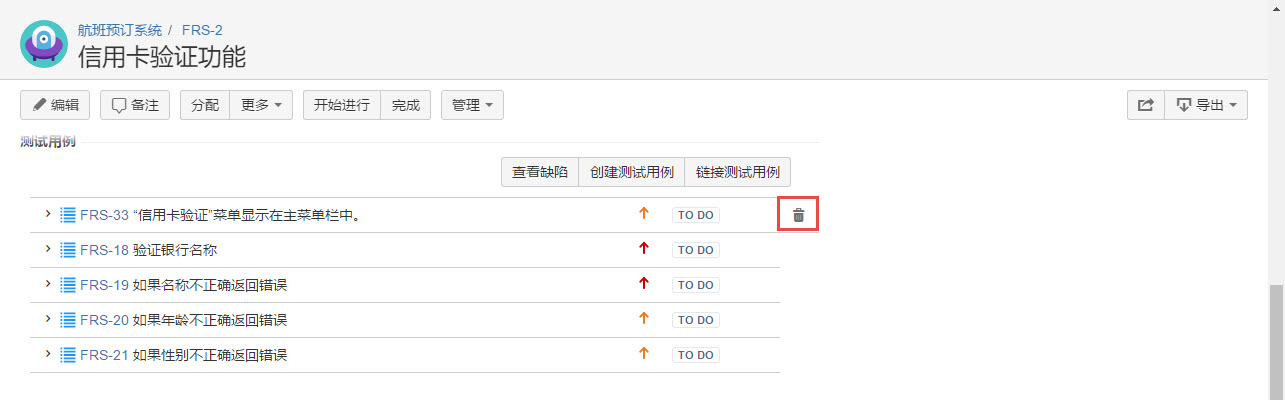This screenshot has width=1285, height=400.
Task: Click the share icon button
Action: click(1146, 105)
